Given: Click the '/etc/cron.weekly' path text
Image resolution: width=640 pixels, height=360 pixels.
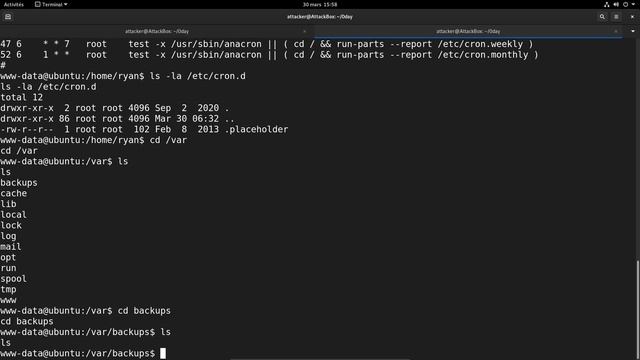Looking at the screenshot, I should [x=480, y=44].
